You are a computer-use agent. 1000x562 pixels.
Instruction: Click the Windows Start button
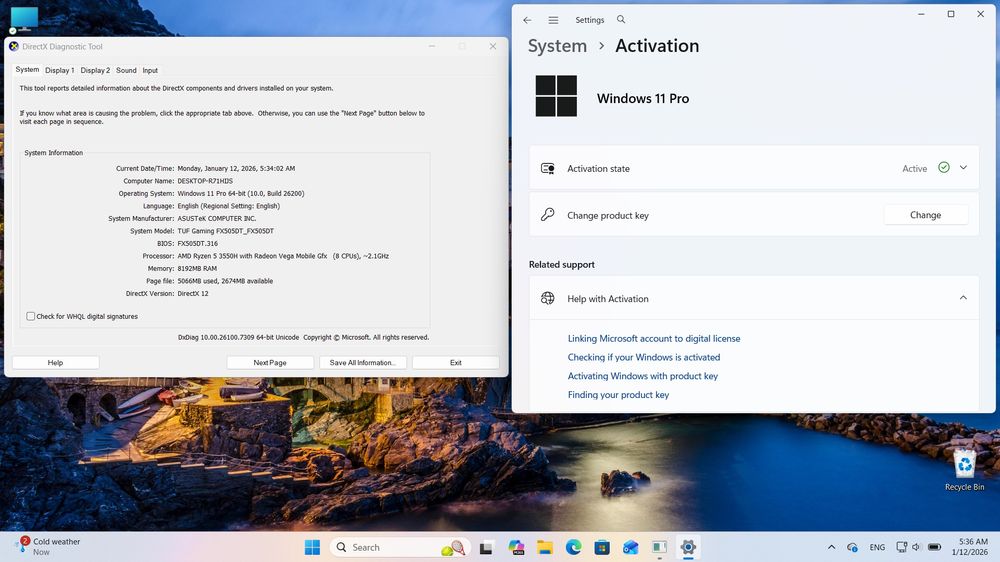312,547
